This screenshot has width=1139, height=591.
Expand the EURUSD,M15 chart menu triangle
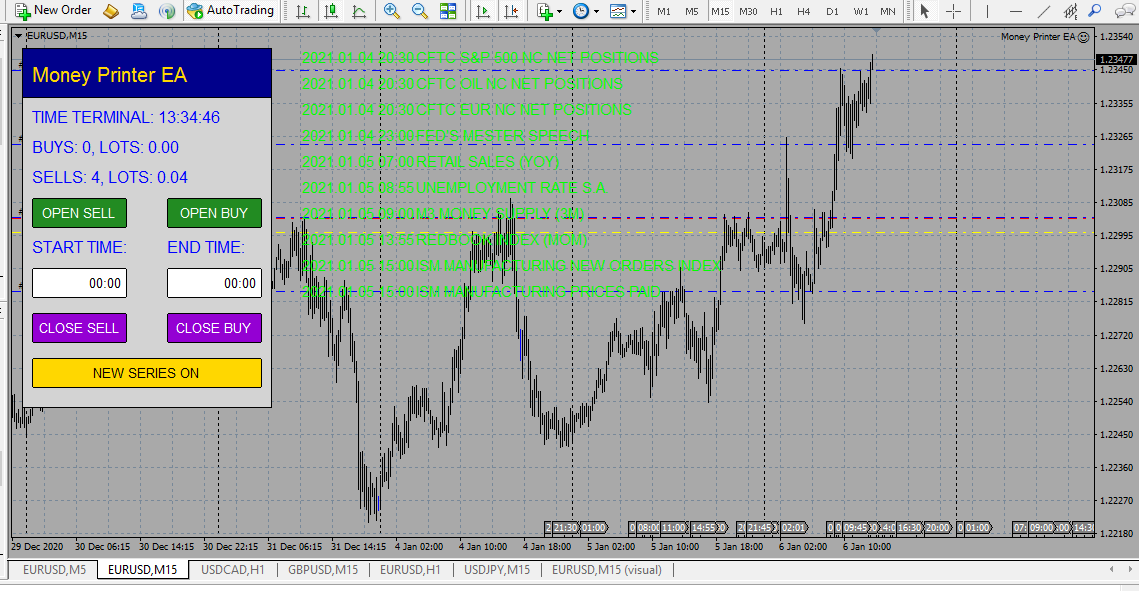pyautogui.click(x=18, y=36)
